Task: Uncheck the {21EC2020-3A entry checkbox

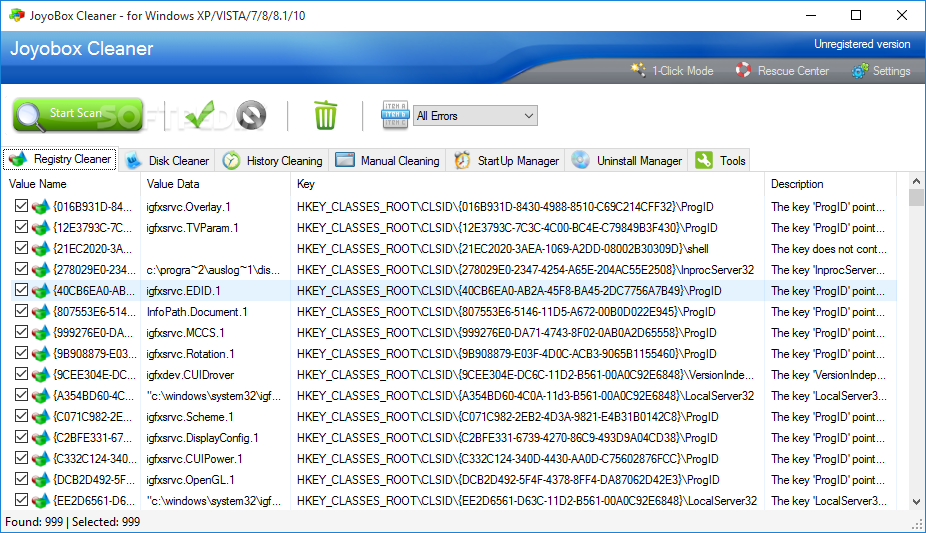Action: (x=21, y=247)
